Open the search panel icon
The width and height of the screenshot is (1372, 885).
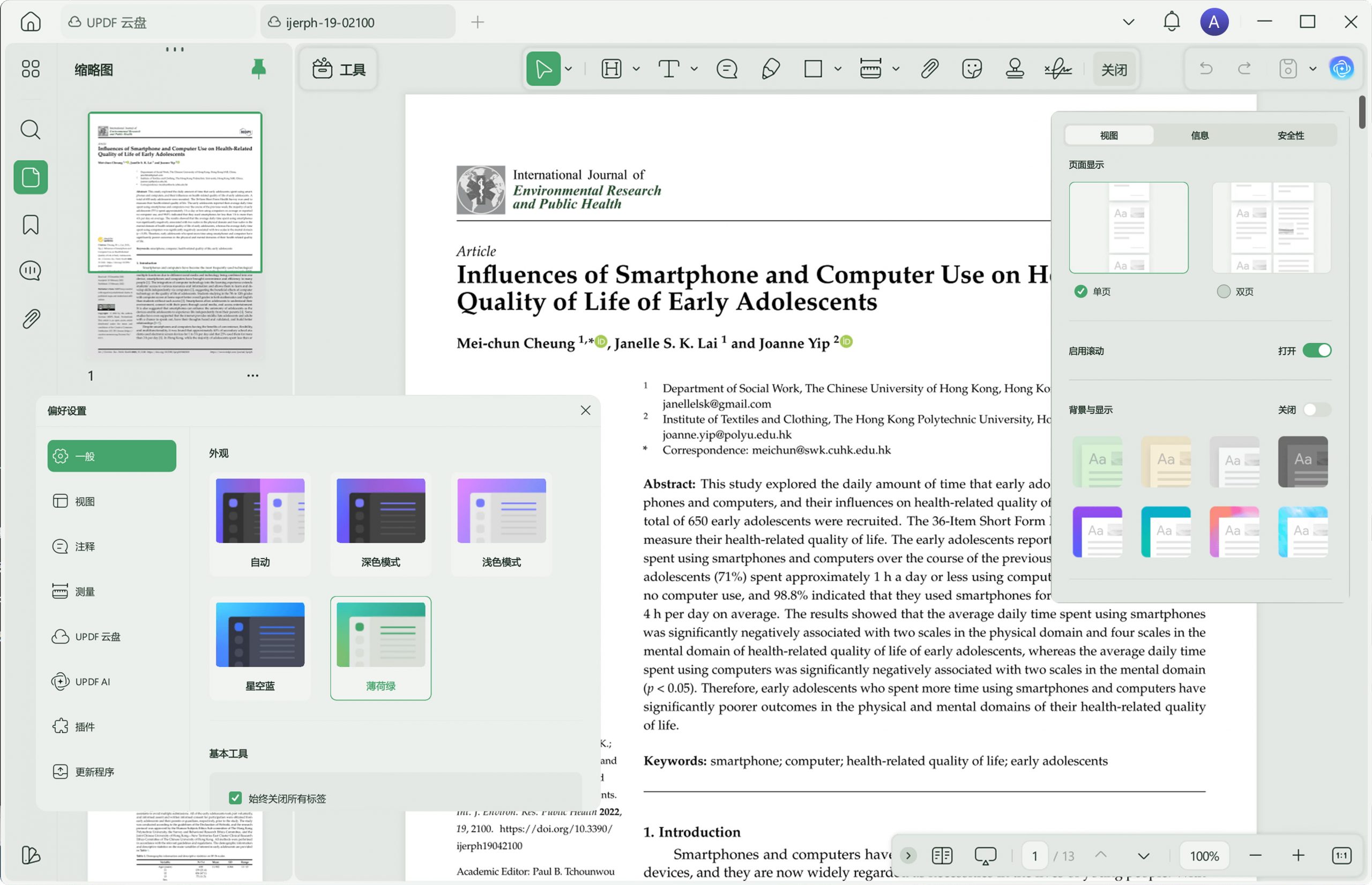click(31, 130)
